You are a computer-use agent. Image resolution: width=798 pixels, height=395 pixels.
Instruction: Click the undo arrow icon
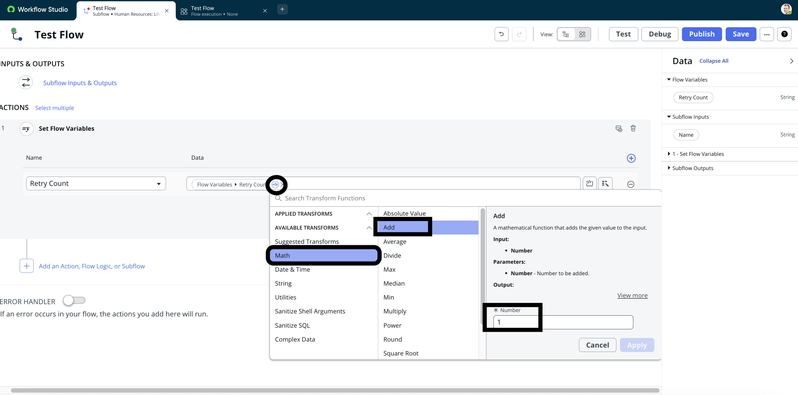[x=501, y=34]
